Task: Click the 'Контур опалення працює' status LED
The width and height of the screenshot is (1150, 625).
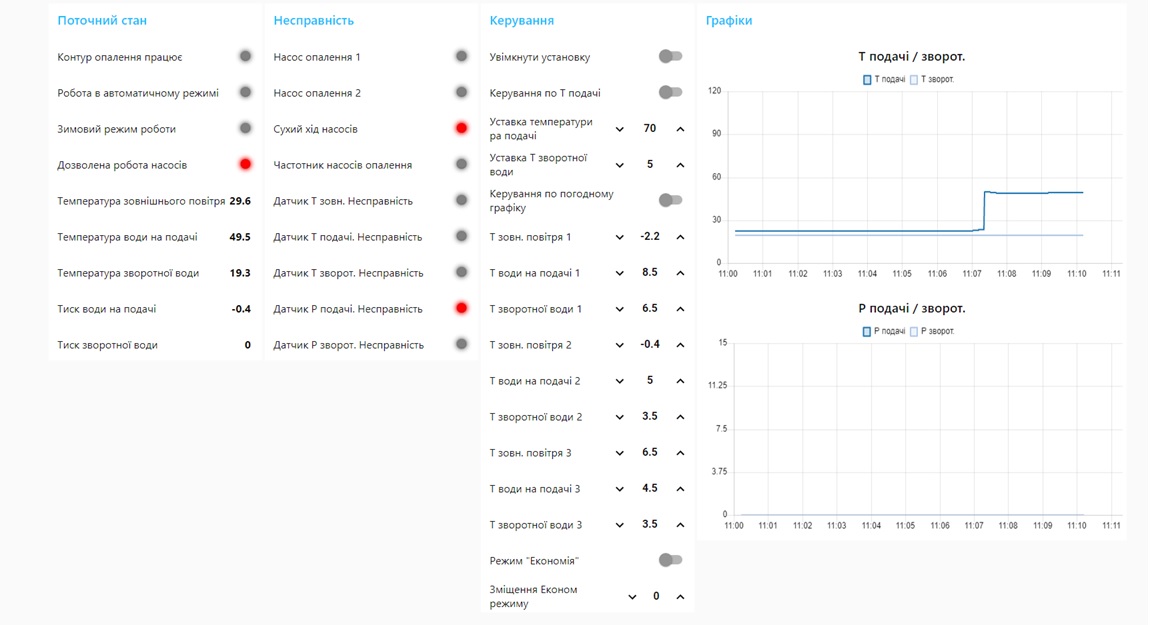Action: [245, 57]
